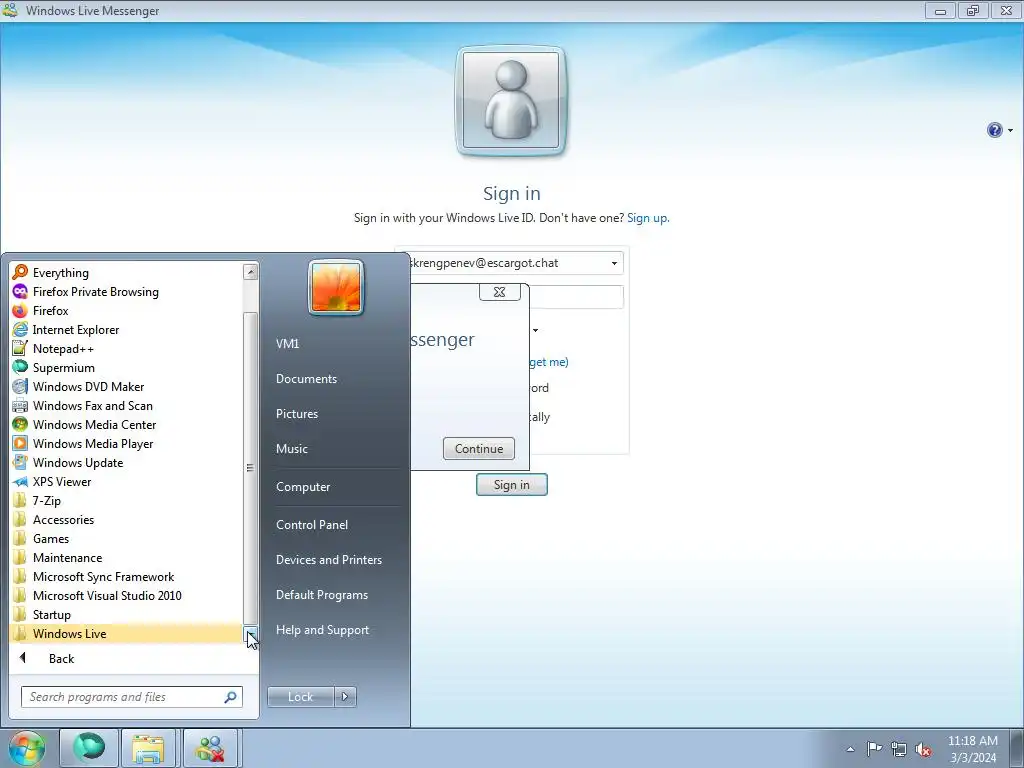Screen dimensions: 1024x768
Task: Expand the Windows Live folder
Action: [x=125, y=633]
